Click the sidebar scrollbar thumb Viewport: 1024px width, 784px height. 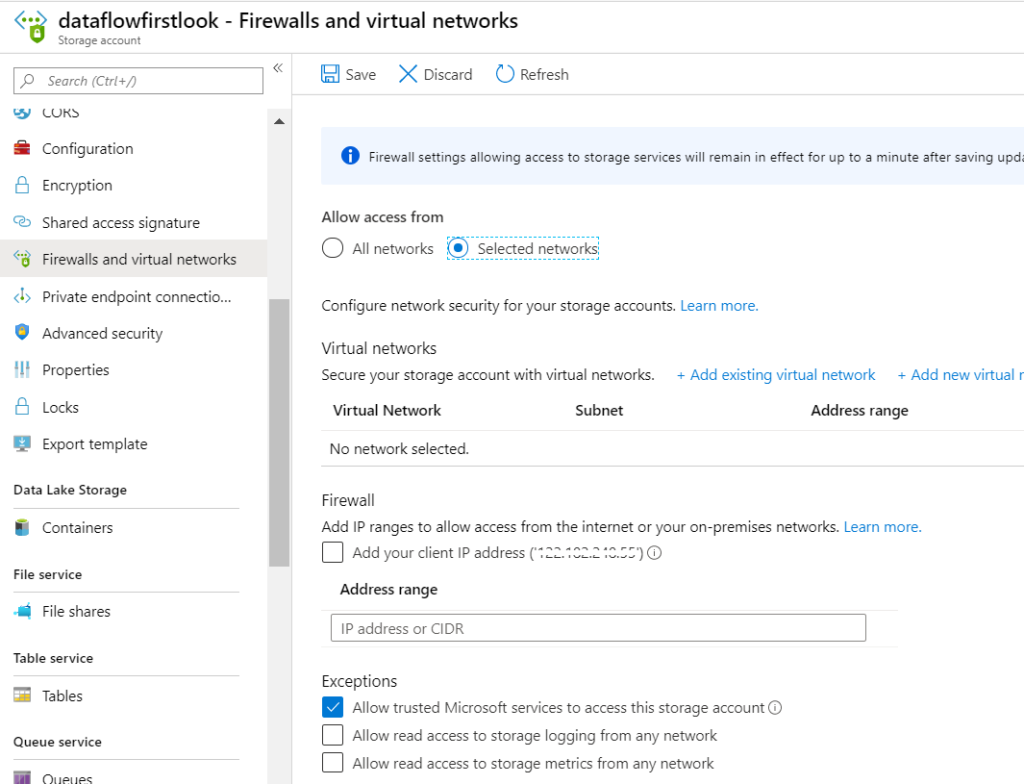(280, 433)
